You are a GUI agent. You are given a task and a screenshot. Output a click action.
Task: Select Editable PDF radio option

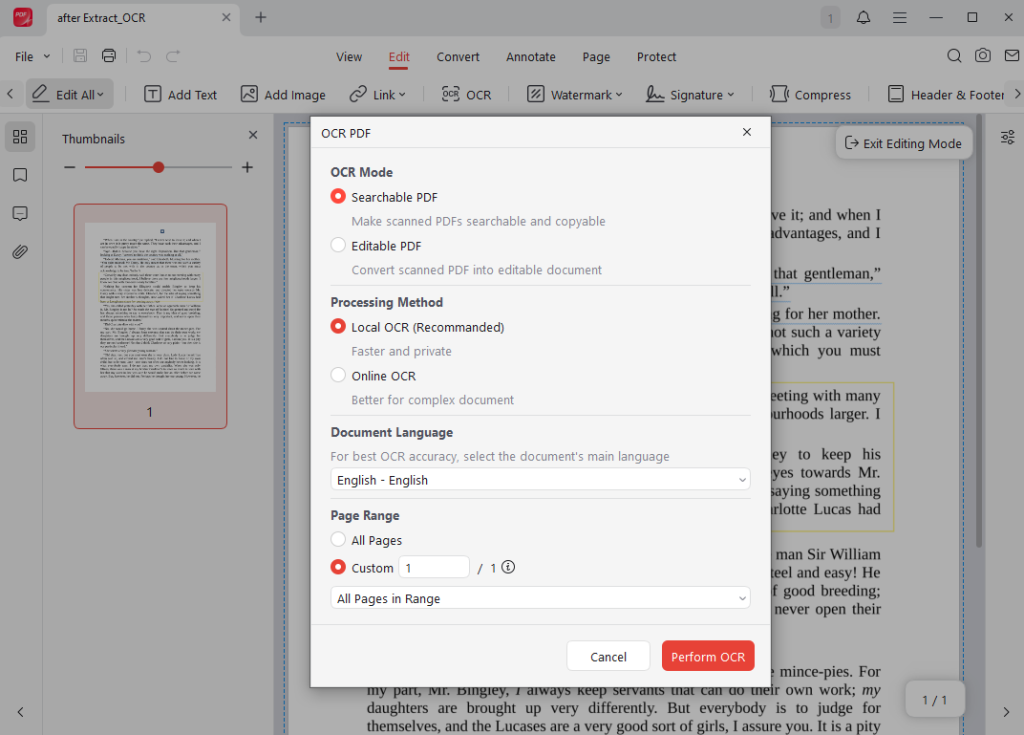338,245
